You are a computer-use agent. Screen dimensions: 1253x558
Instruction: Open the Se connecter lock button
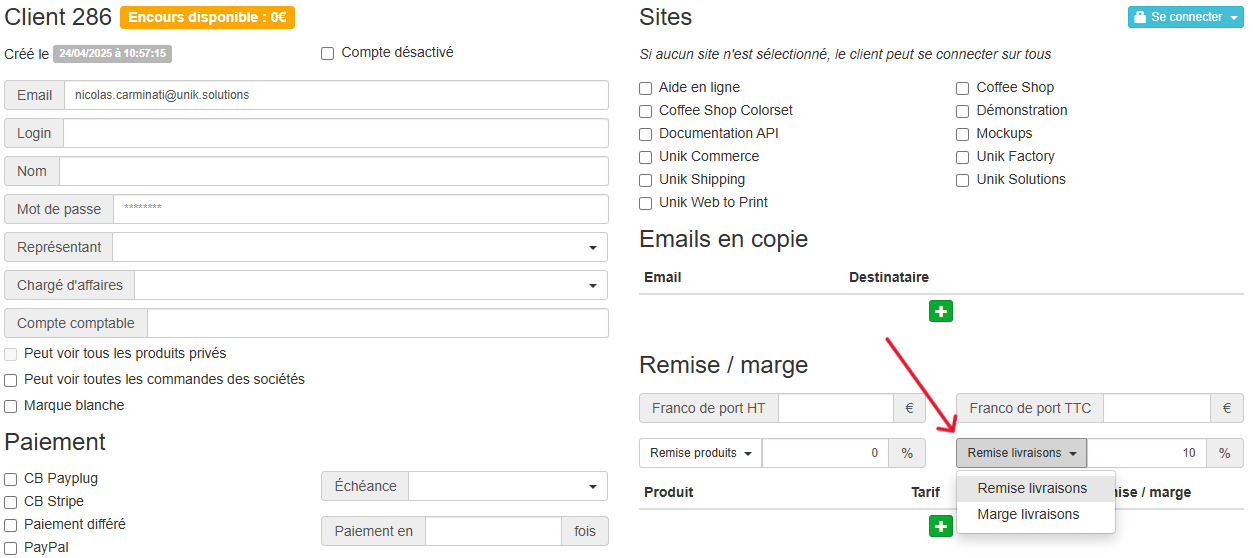click(1185, 17)
